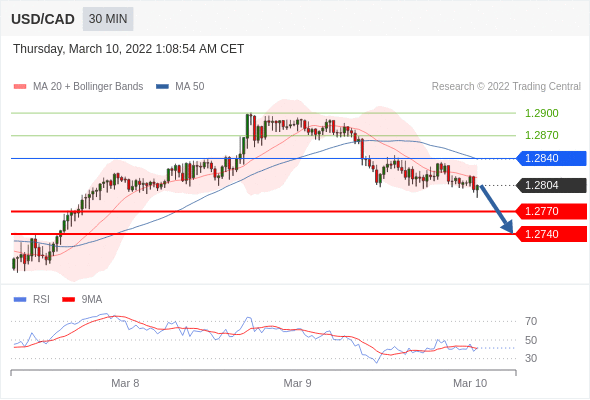Click the Mar 9 date axis label
Screen dimensions: 590x400
[297, 383]
